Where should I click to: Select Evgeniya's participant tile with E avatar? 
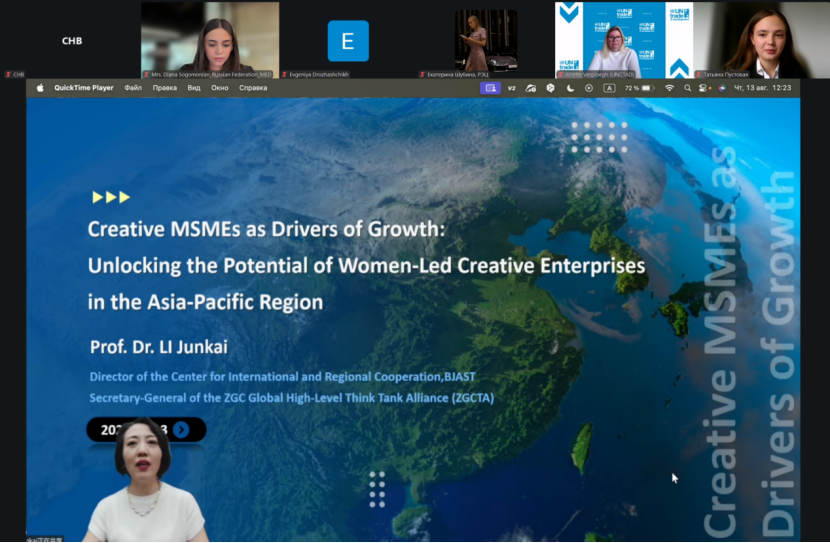coord(348,41)
